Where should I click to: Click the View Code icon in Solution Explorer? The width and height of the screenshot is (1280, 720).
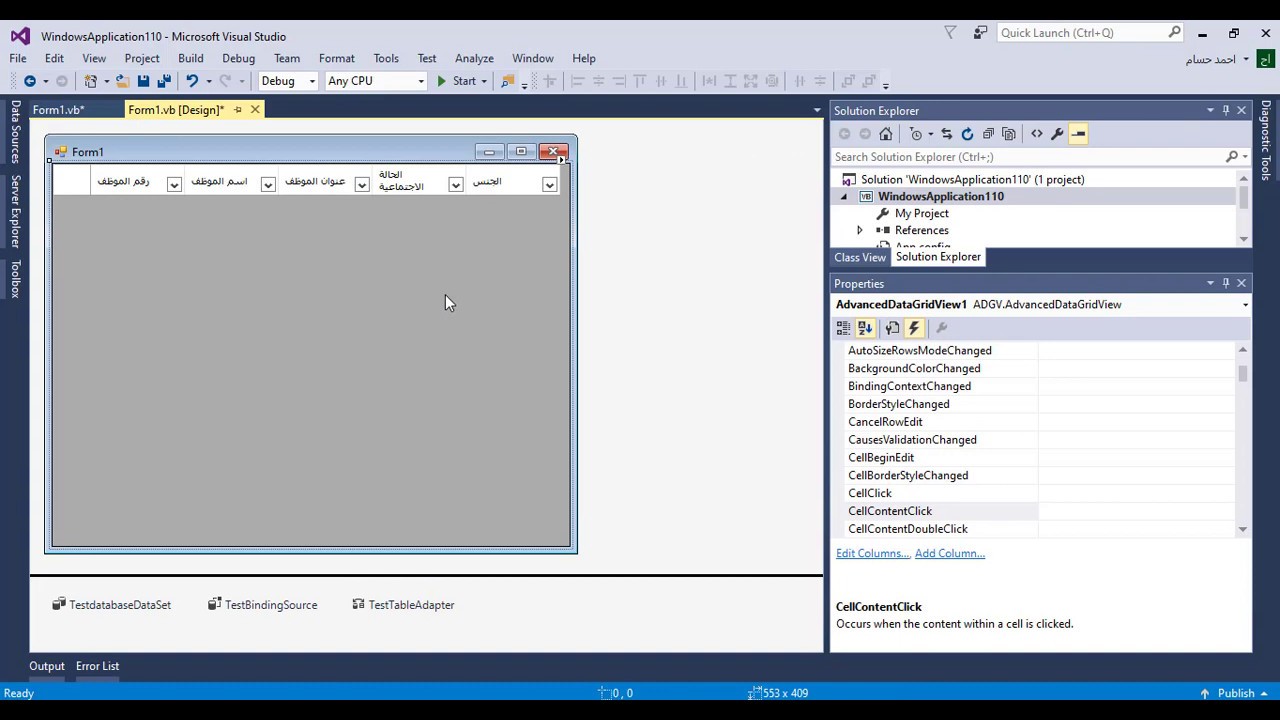click(1036, 134)
